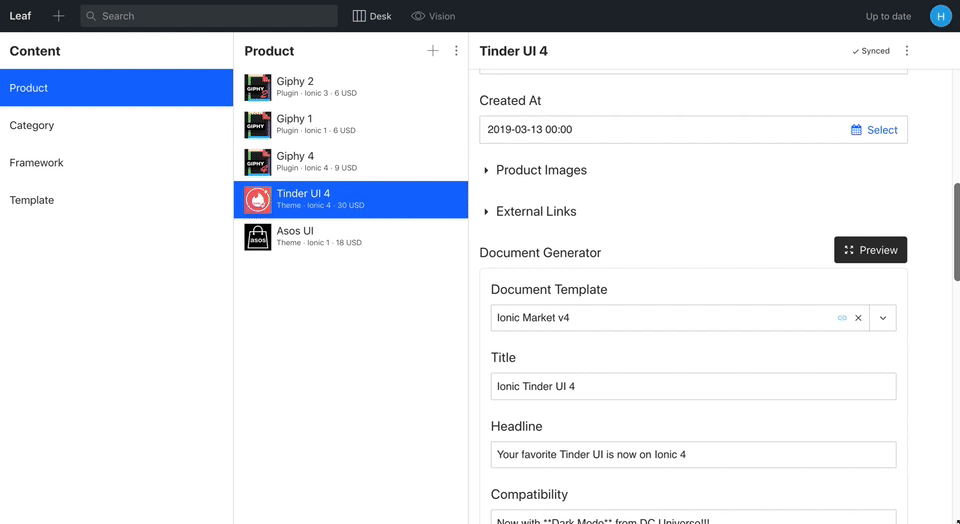The height and width of the screenshot is (524, 960).
Task: Switch to the Vision tool
Action: click(x=433, y=16)
